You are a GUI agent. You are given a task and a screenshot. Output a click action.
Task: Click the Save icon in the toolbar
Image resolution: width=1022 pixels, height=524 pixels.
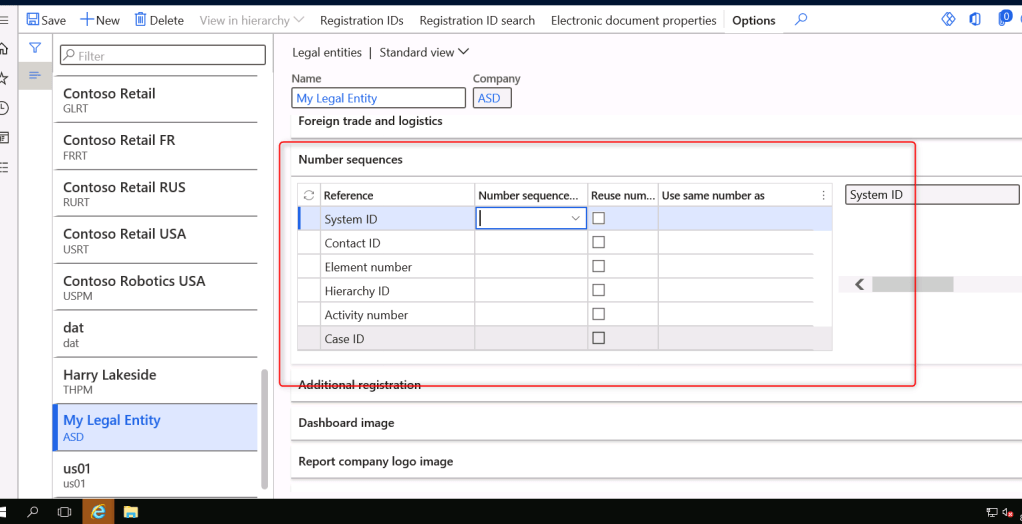pos(33,20)
